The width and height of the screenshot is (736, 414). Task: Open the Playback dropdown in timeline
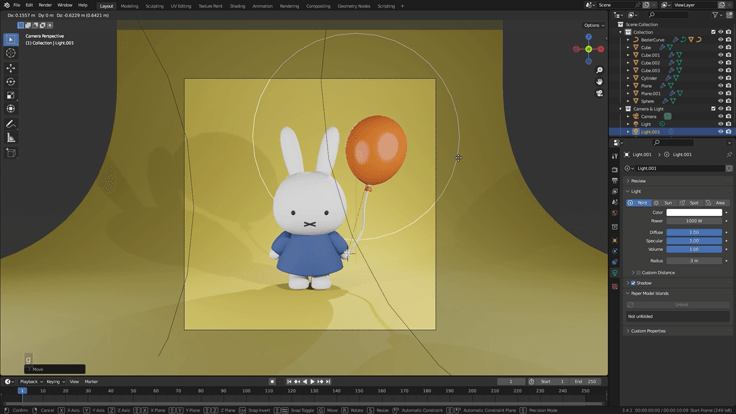click(31, 382)
